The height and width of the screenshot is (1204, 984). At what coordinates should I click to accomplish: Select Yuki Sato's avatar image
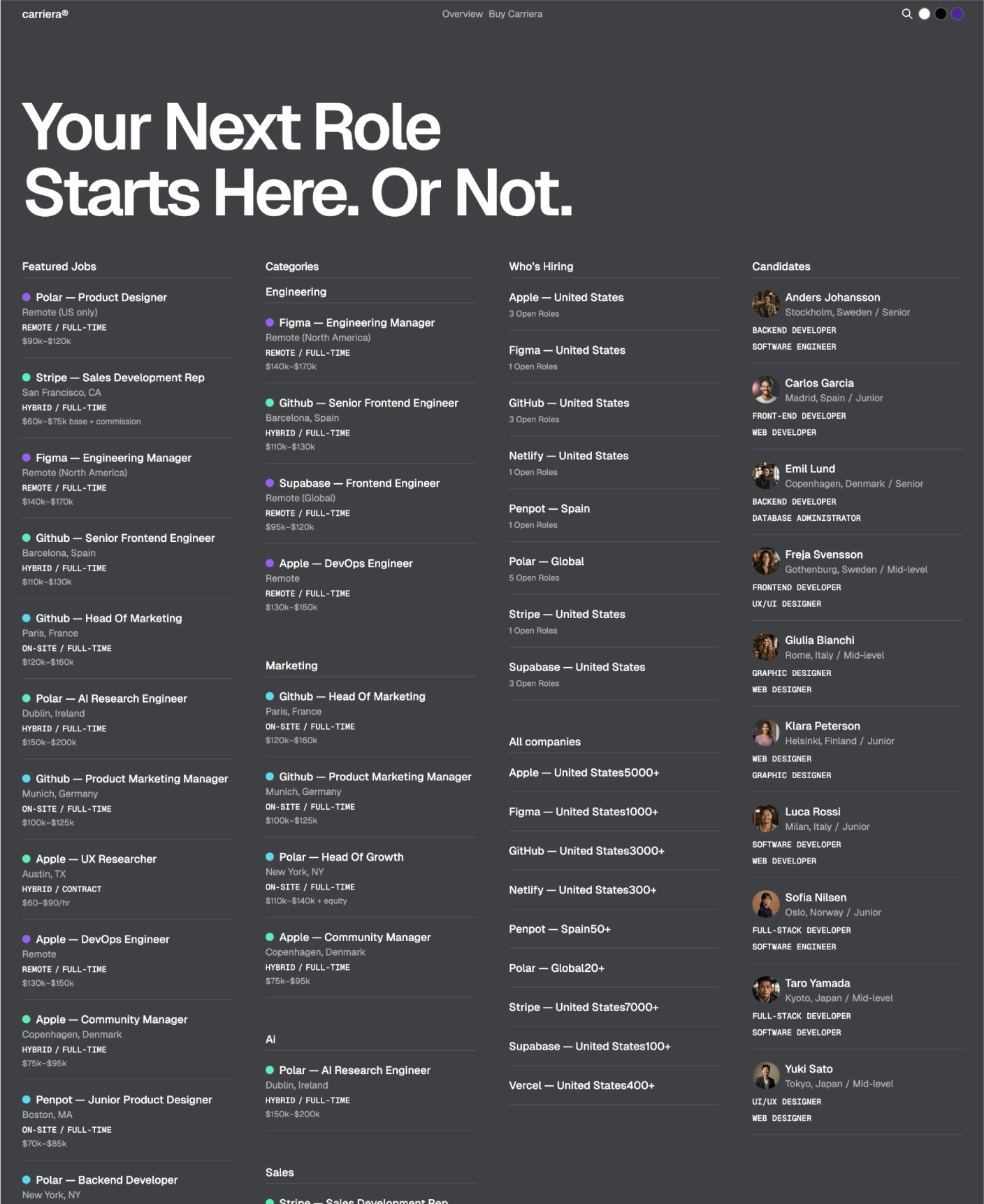pyautogui.click(x=765, y=1075)
